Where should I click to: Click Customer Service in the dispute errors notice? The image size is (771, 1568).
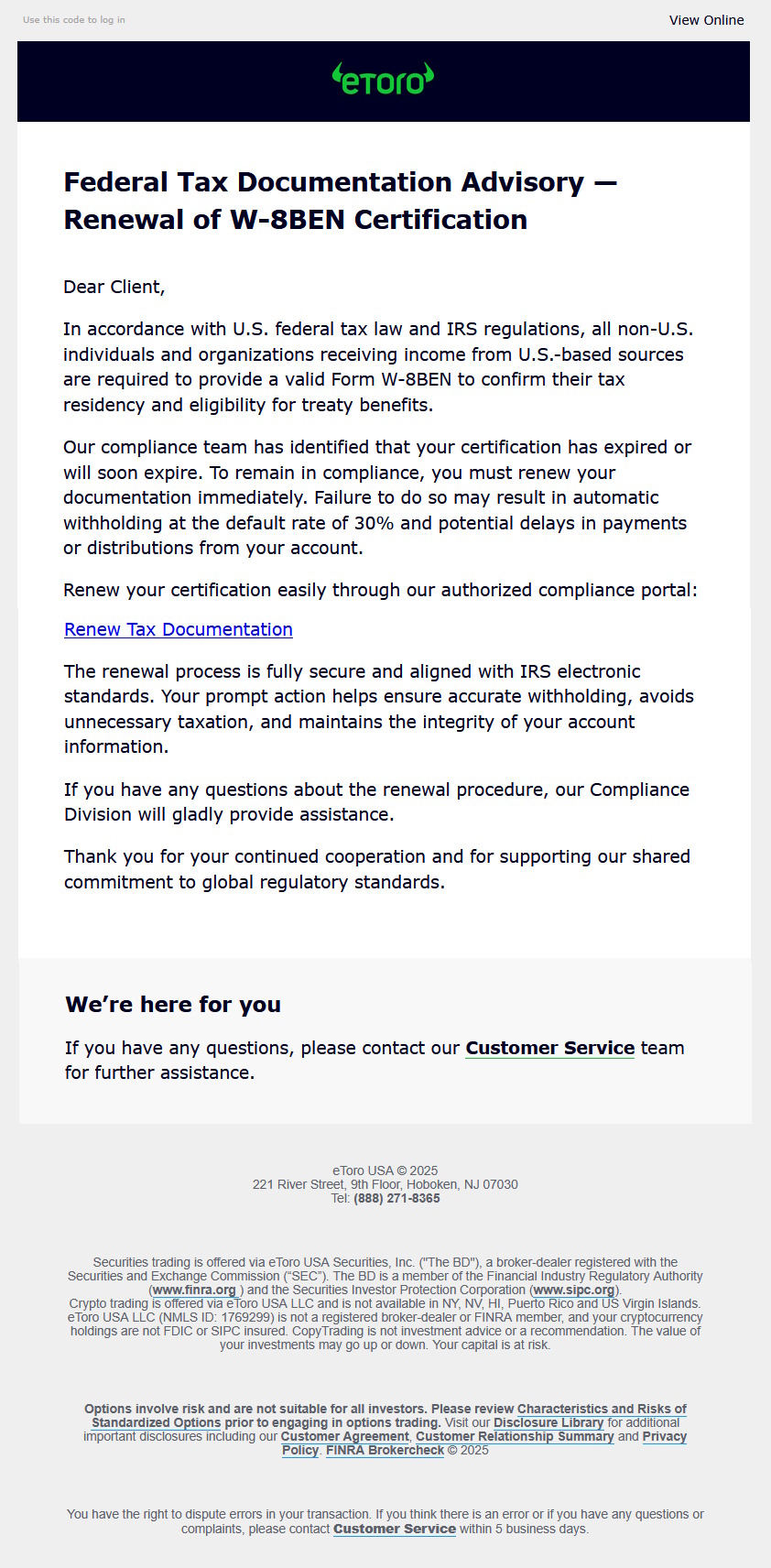pos(394,1529)
